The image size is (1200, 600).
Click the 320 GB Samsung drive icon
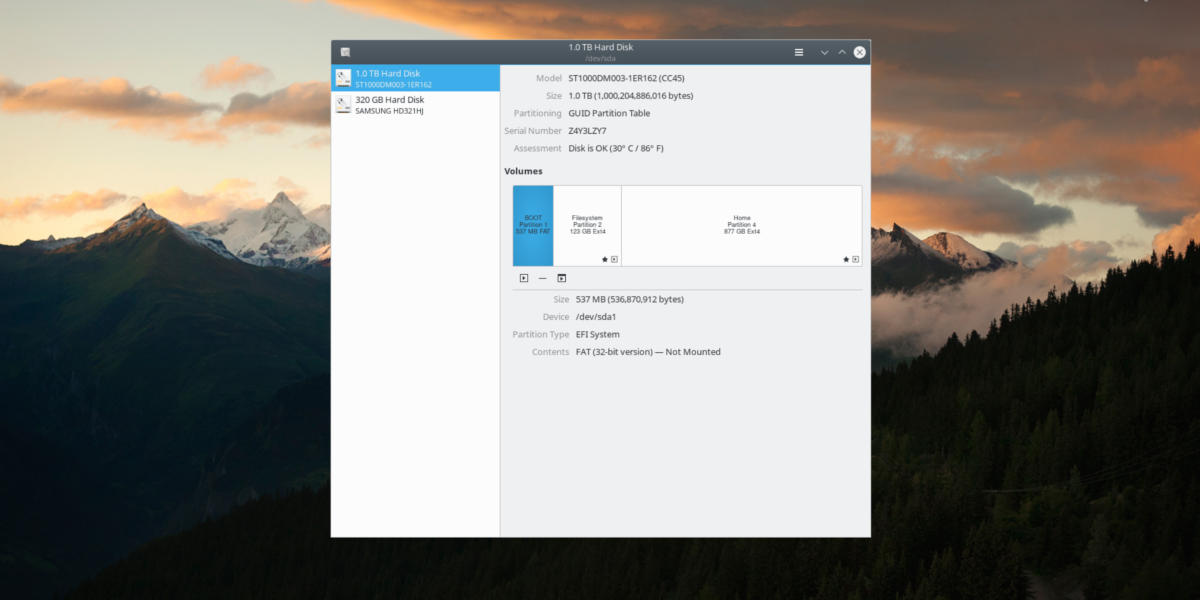point(343,104)
